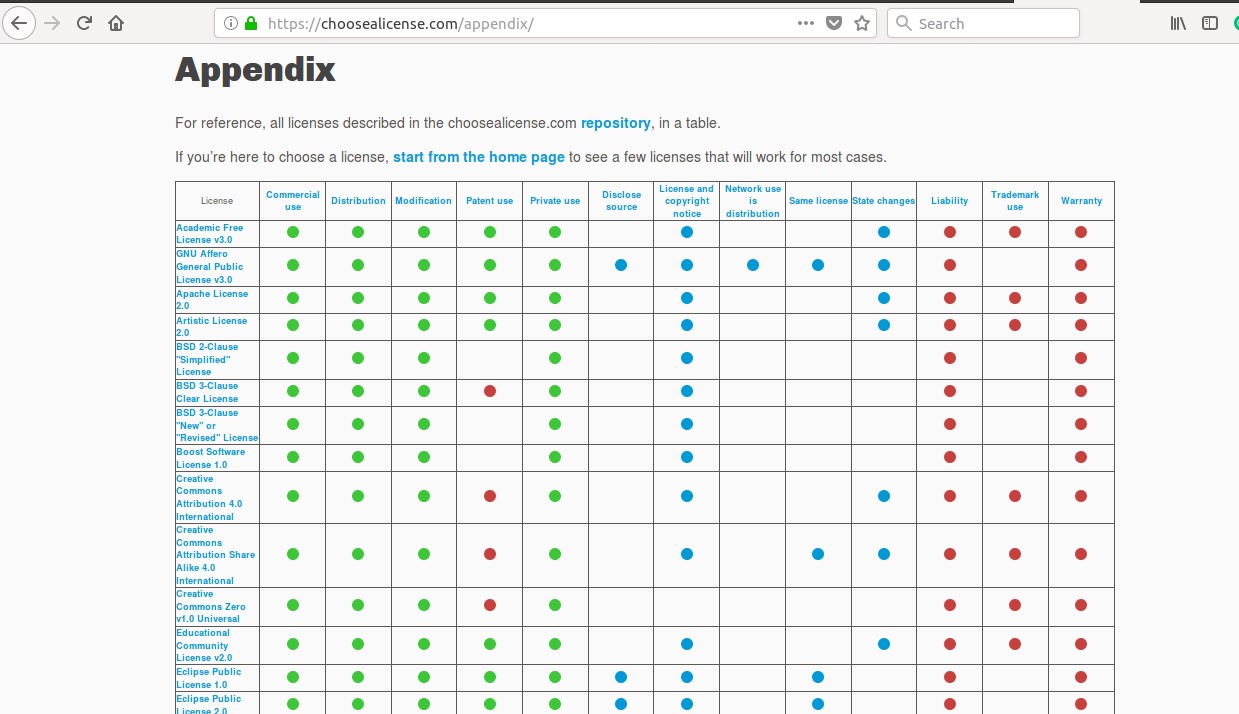The height and width of the screenshot is (714, 1239).
Task: Open the Trademark use header link
Action: click(x=1015, y=201)
